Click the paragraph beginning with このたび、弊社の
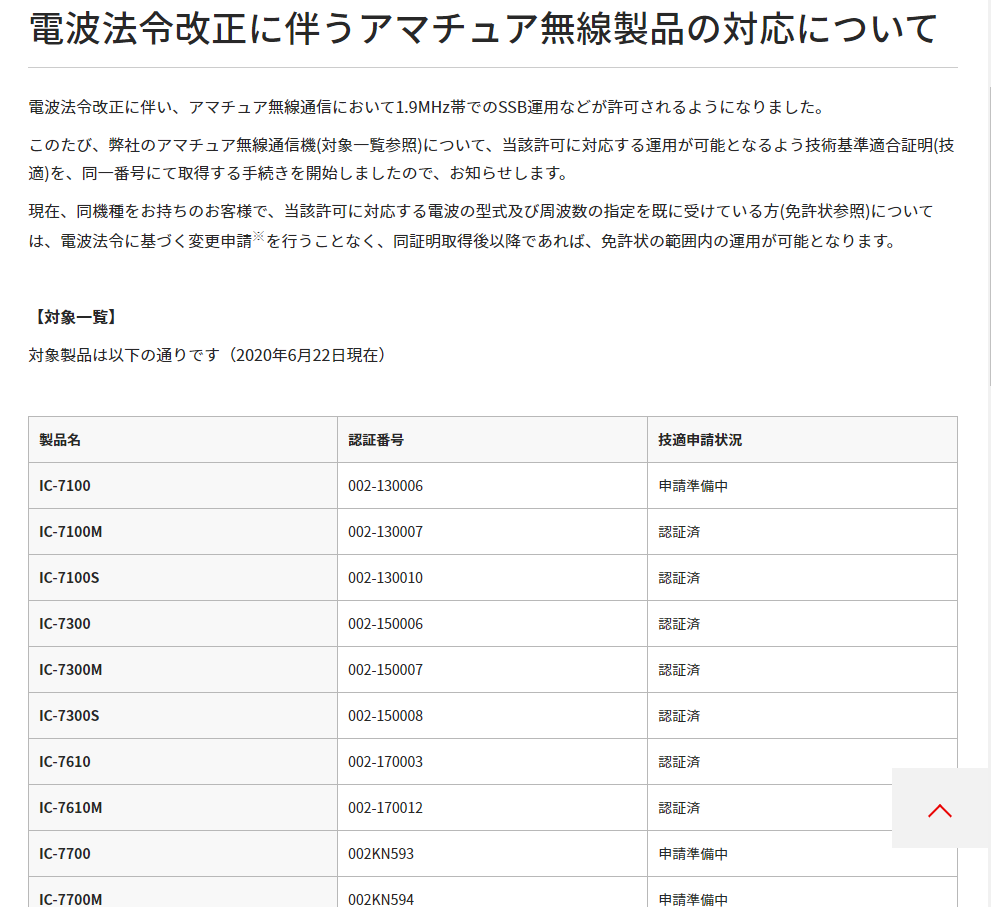This screenshot has height=907, width=991. click(492, 159)
